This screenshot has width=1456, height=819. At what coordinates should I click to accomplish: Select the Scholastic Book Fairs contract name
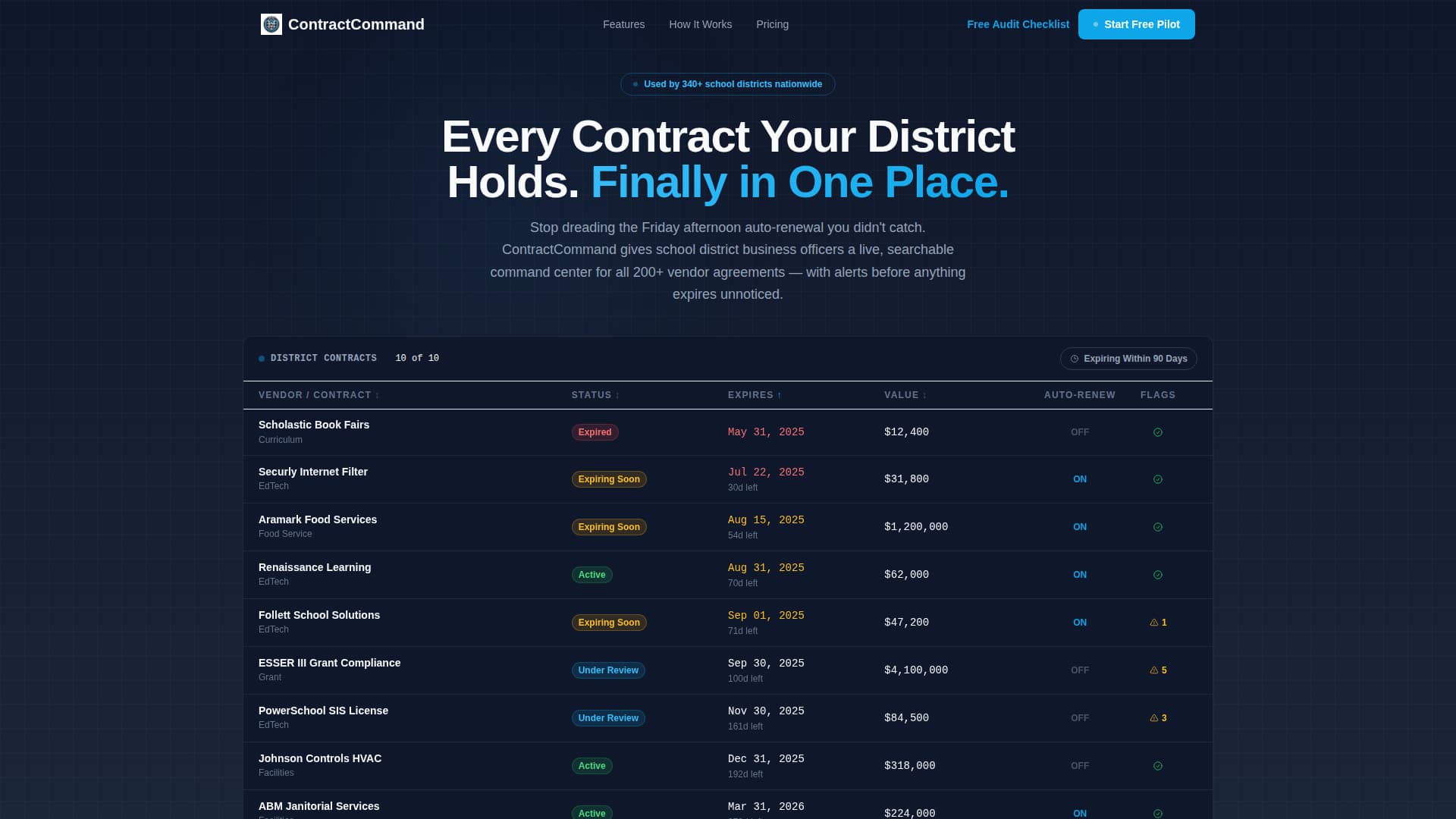pyautogui.click(x=314, y=425)
